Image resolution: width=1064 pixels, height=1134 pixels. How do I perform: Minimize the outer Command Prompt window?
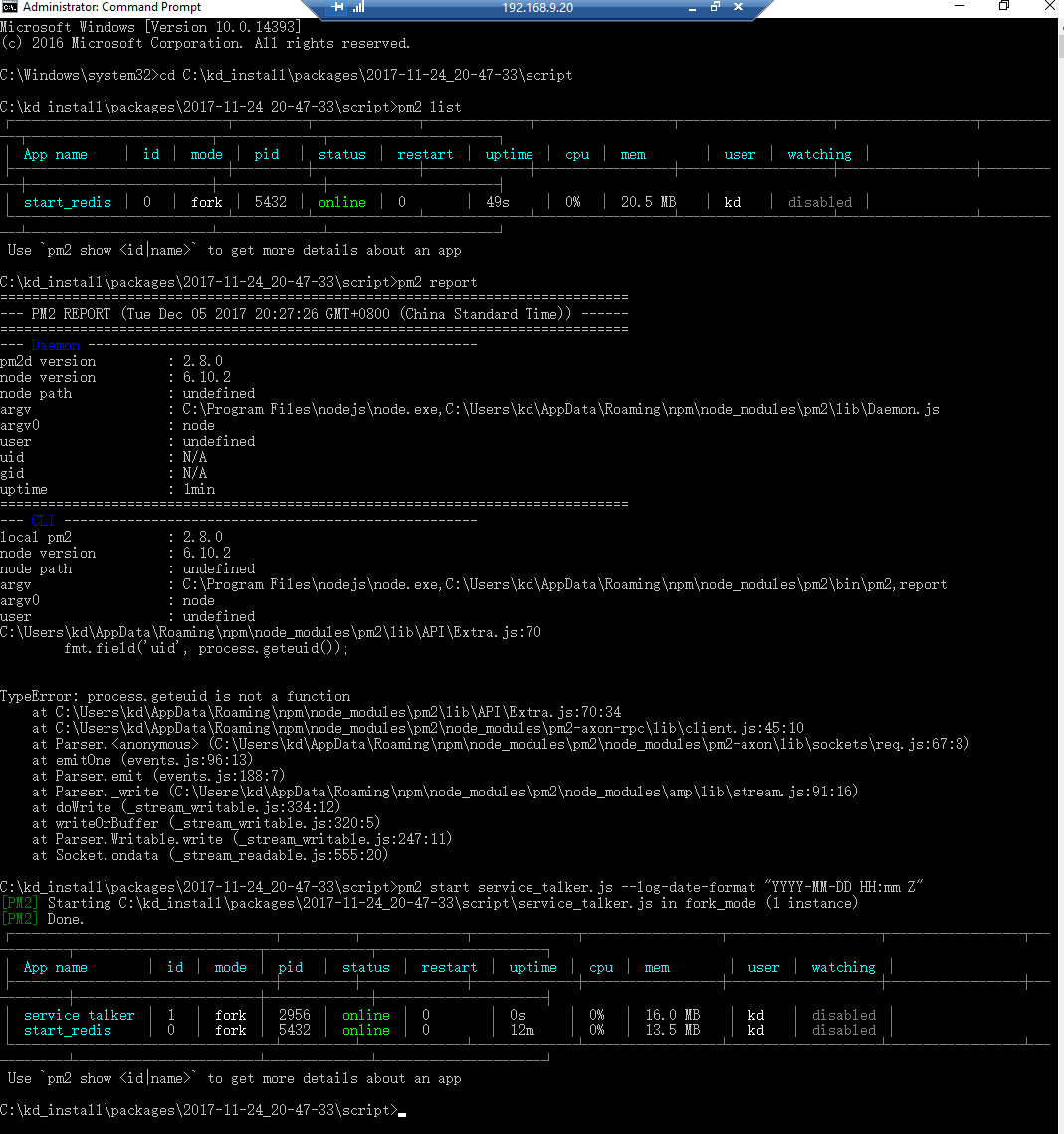(958, 8)
